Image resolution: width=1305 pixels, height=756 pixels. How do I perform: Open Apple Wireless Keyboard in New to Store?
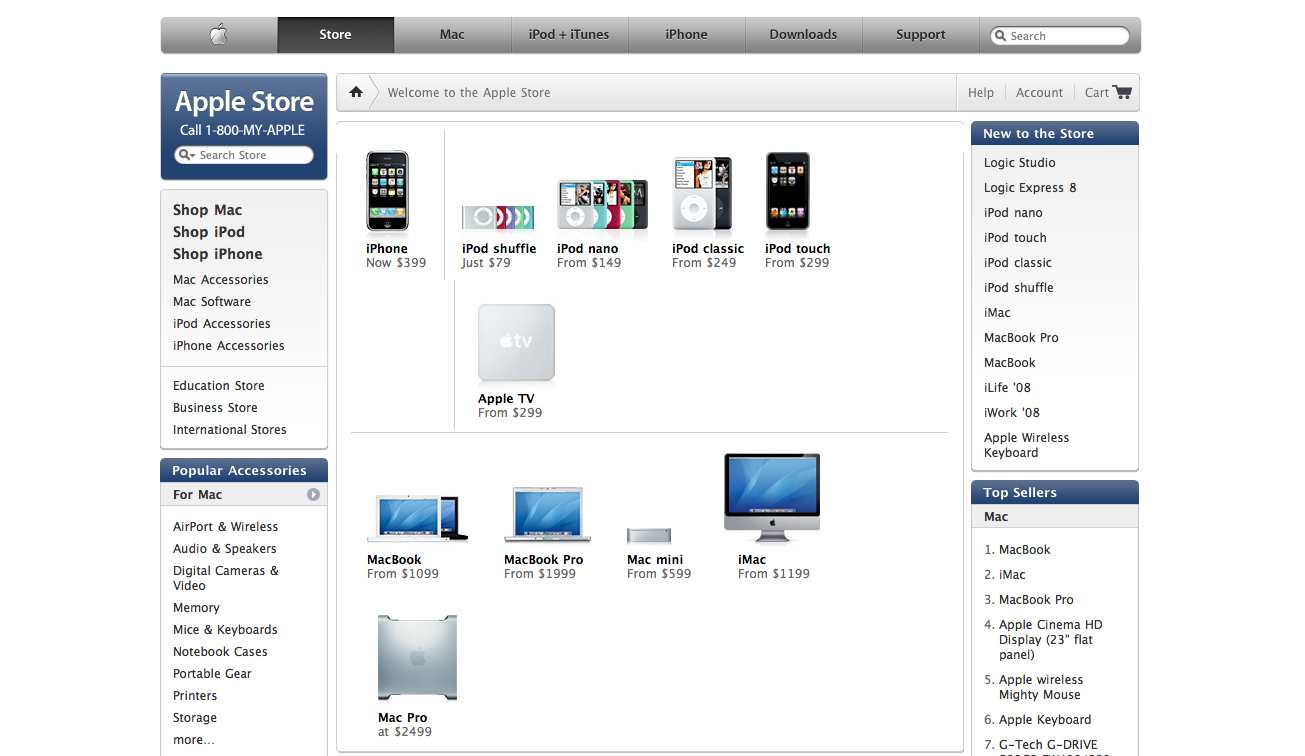coord(1026,445)
